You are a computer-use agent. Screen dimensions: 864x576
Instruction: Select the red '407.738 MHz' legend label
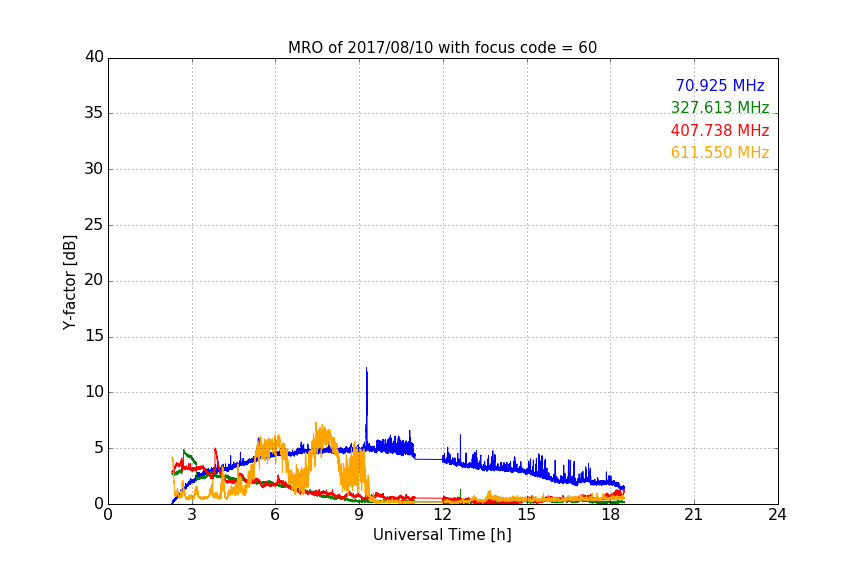click(x=720, y=130)
